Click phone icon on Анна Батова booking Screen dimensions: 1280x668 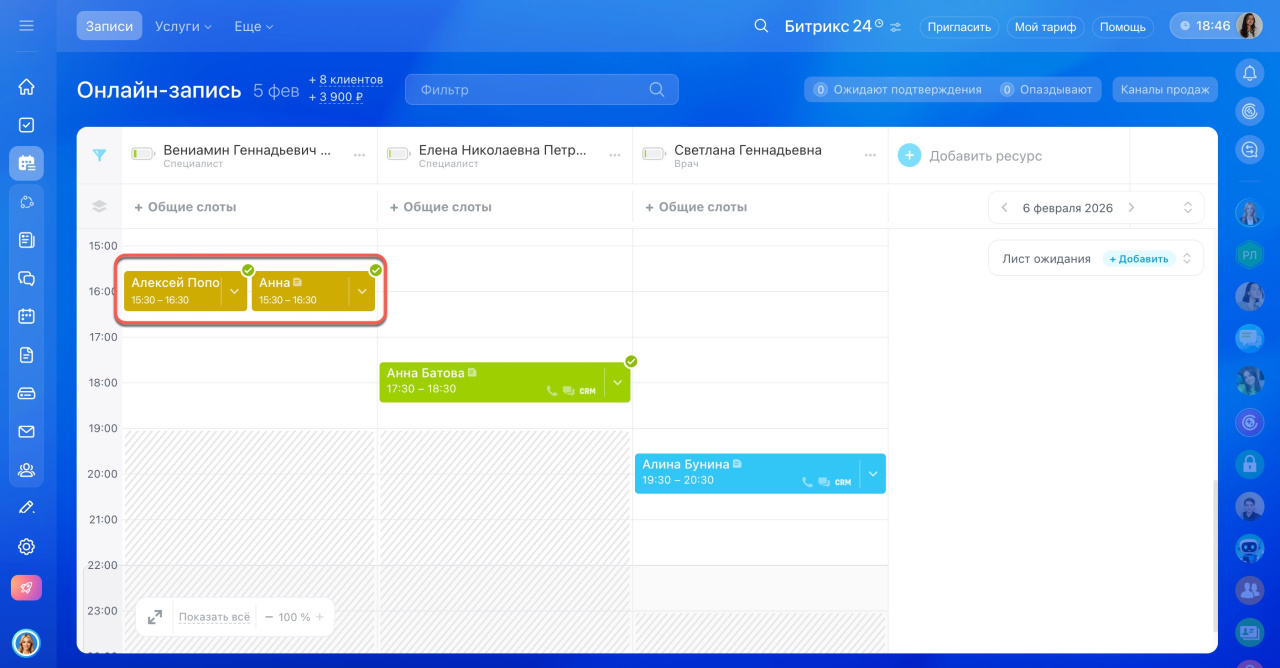553,391
